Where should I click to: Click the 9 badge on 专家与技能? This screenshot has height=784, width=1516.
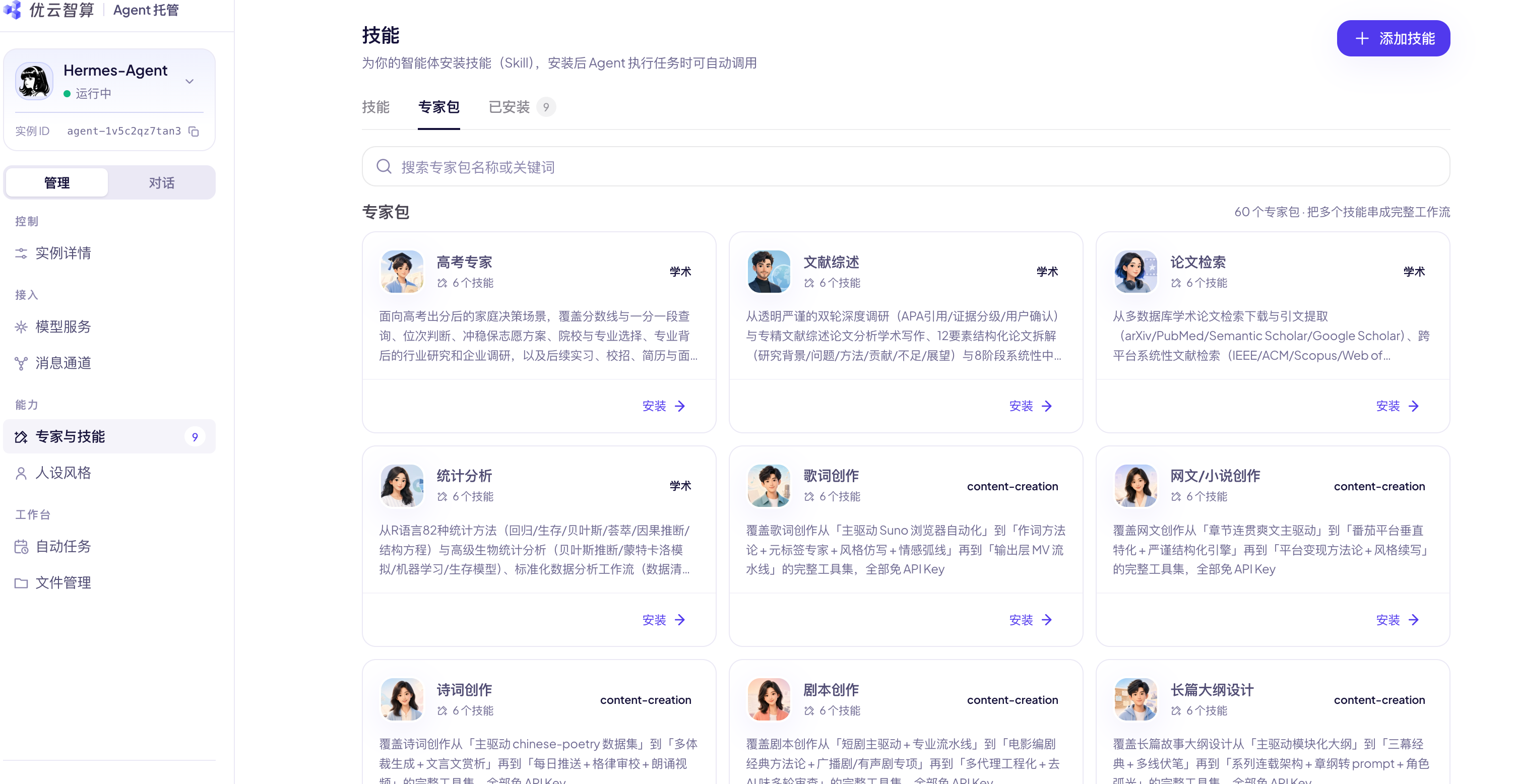point(195,437)
